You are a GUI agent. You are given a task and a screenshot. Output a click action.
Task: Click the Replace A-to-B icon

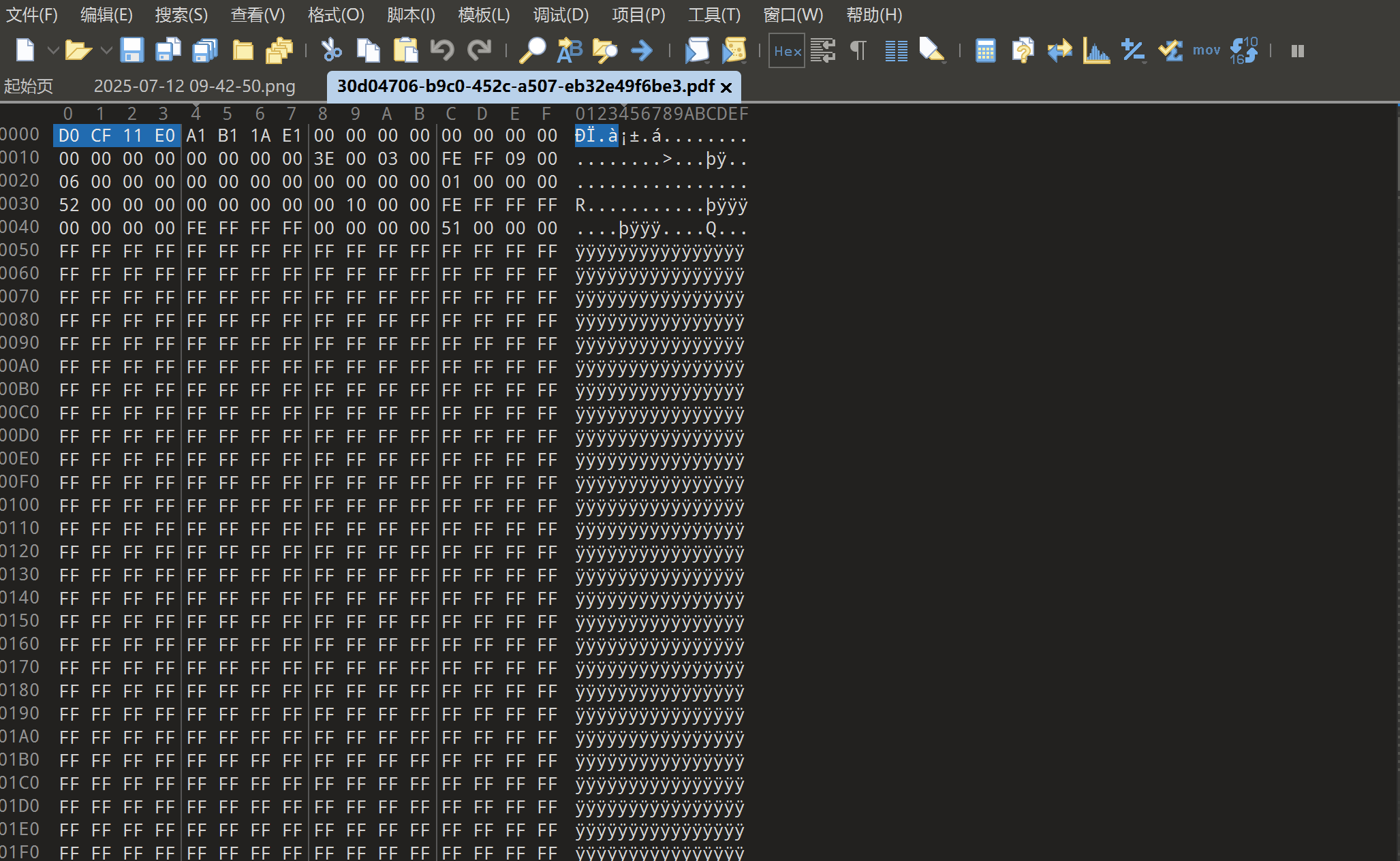(570, 51)
